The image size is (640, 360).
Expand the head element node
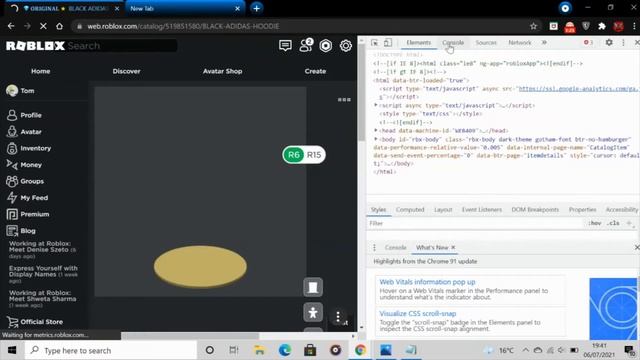376,131
